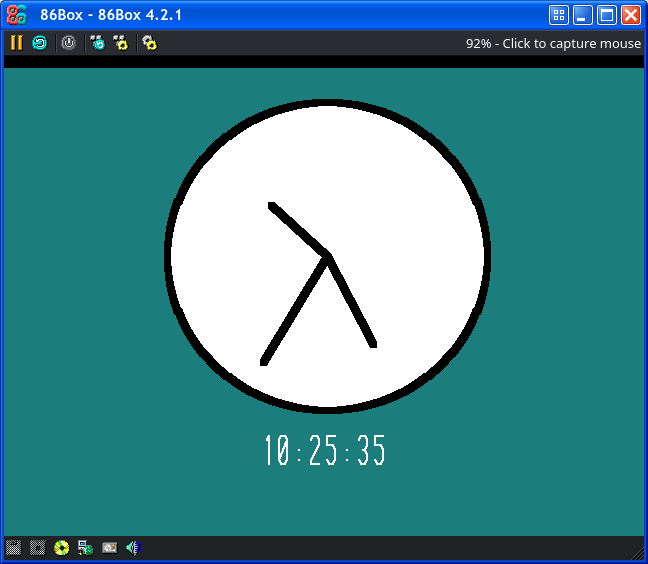The height and width of the screenshot is (564, 648).
Task: Send Ctrl+Alt+Del using the toolbar icon
Action: (97, 43)
